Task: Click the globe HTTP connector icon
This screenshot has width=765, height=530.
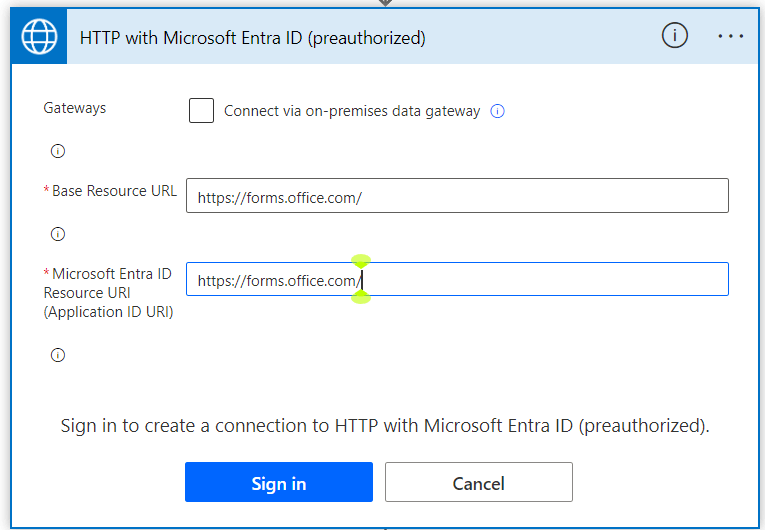Action: click(39, 37)
